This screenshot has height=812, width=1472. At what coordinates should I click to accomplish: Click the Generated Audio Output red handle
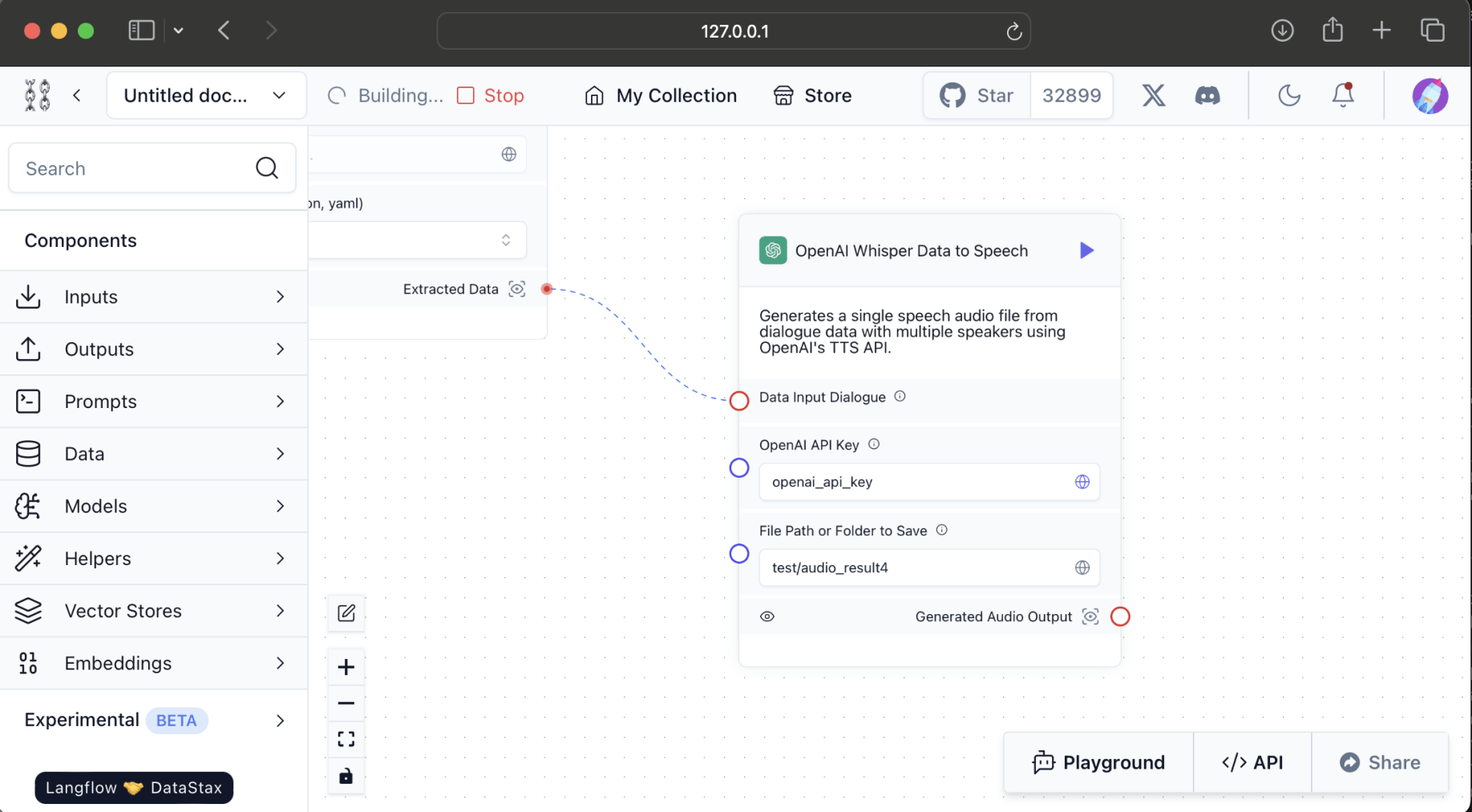[1120, 616]
